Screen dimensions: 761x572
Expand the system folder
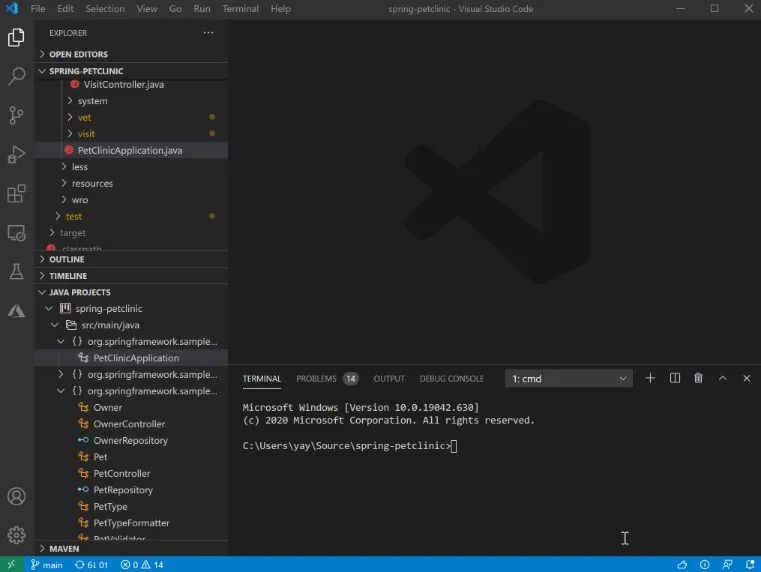[131, 101]
